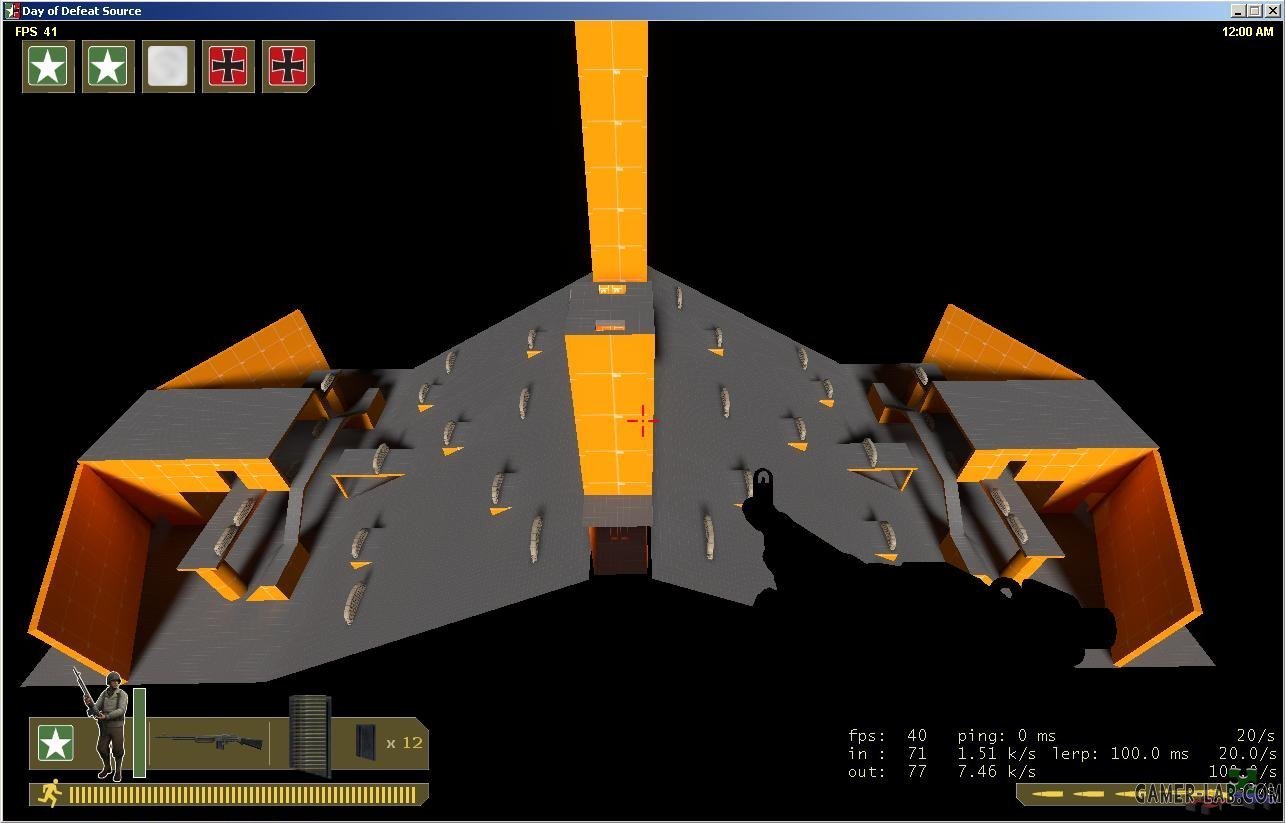Select the rifle weapon icon in HUD
The image size is (1285, 823).
point(210,741)
